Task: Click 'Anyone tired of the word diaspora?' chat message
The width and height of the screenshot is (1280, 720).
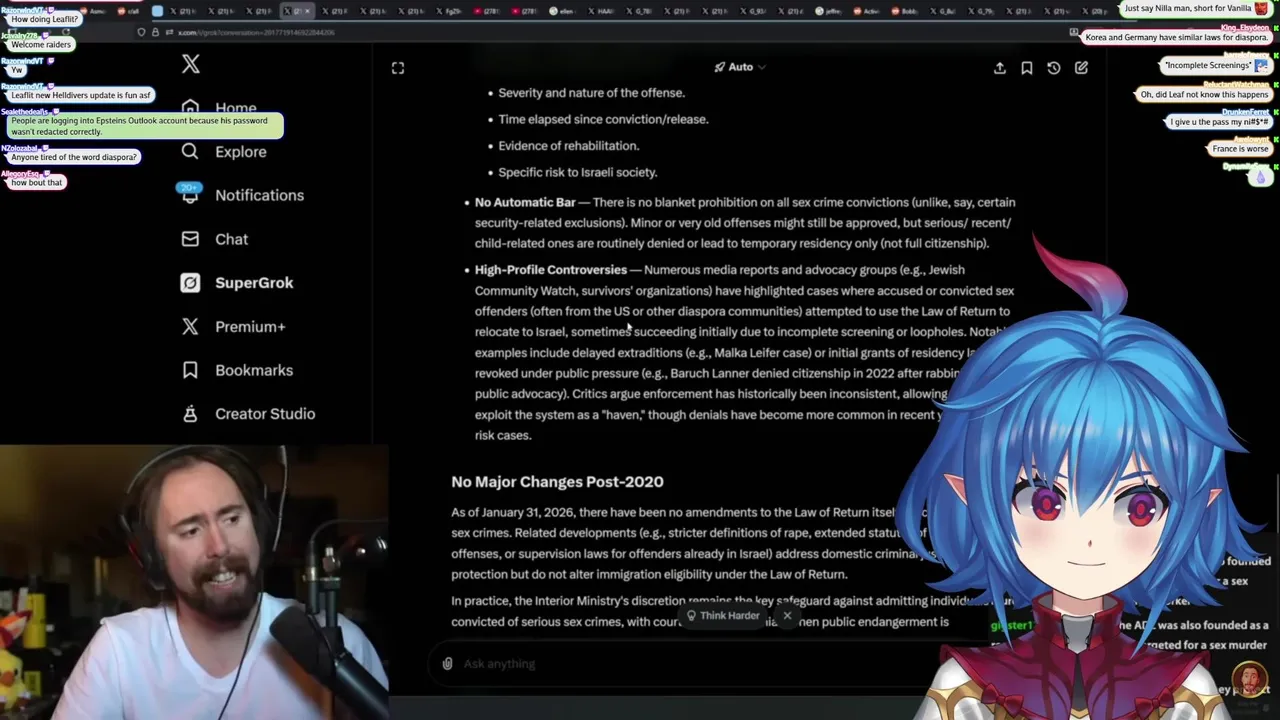Action: pos(74,157)
